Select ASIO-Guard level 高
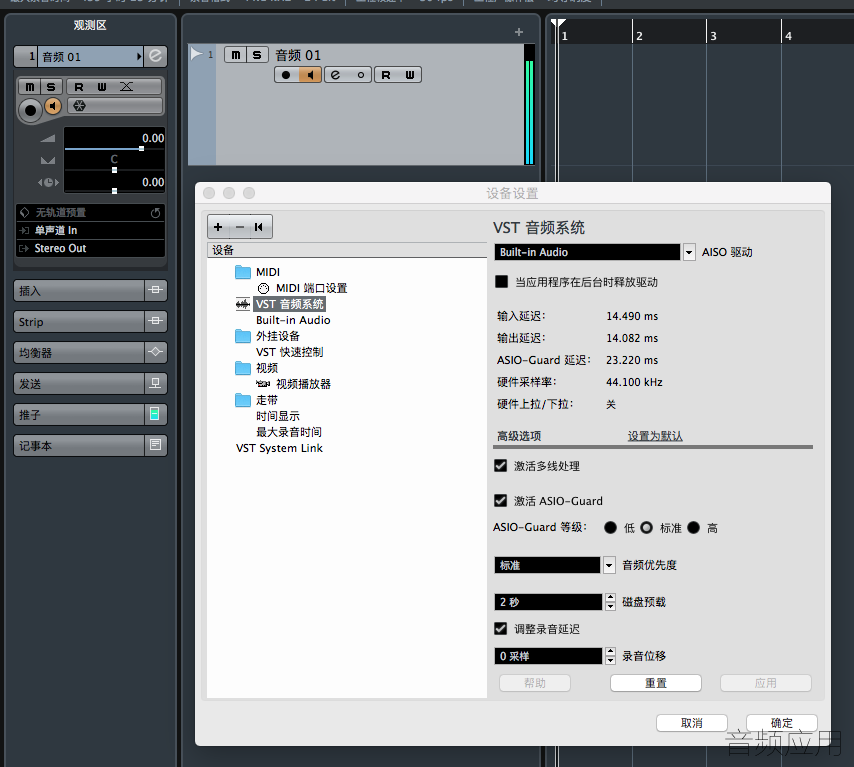Screen dimensions: 854x767 [x=693, y=527]
